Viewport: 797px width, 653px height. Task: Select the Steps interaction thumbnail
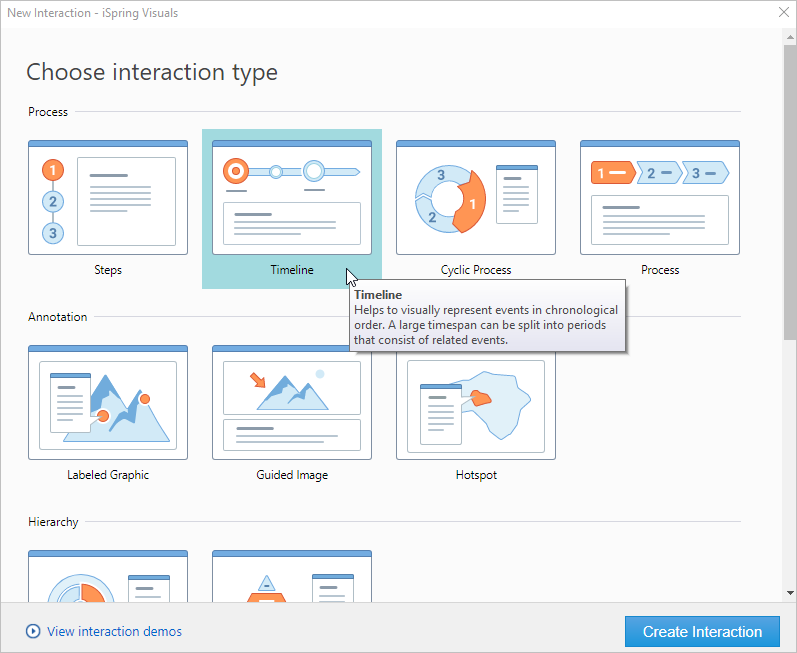coord(108,198)
